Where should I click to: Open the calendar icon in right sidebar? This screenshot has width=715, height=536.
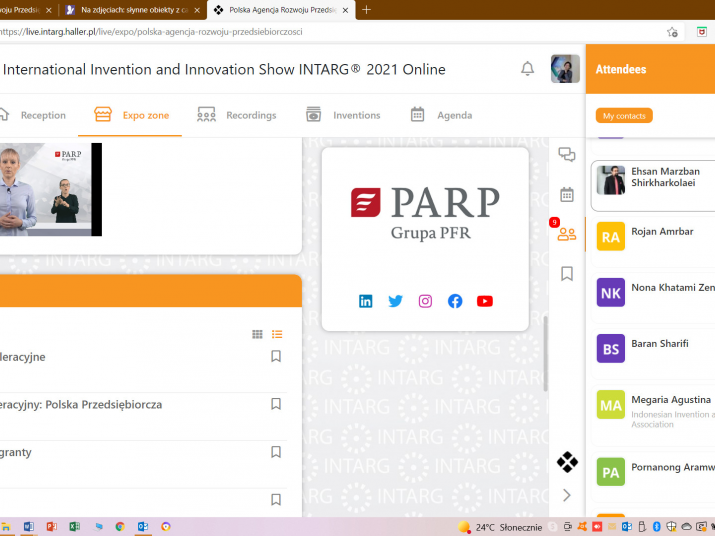567,194
